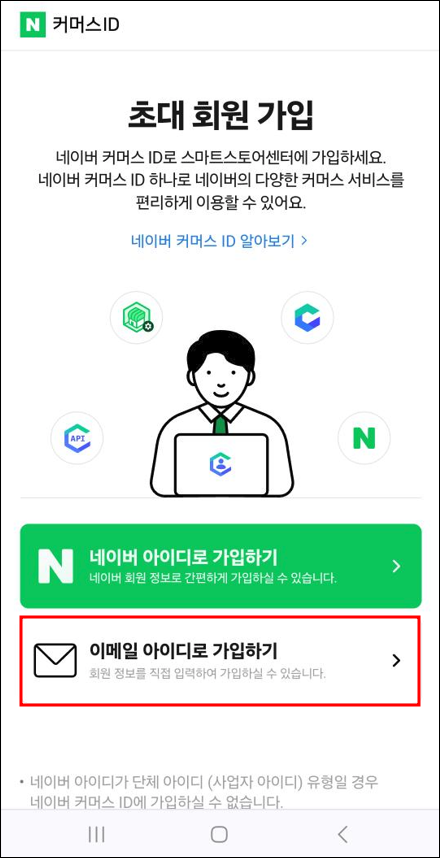Image resolution: width=440 pixels, height=858 pixels.
Task: Tap the envelope email icon
Action: (55, 660)
